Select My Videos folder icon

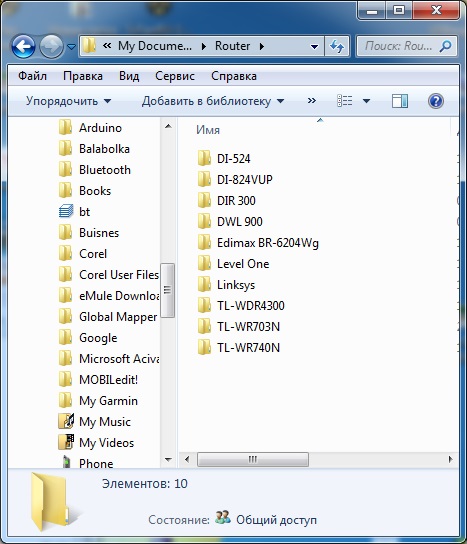tap(66, 442)
